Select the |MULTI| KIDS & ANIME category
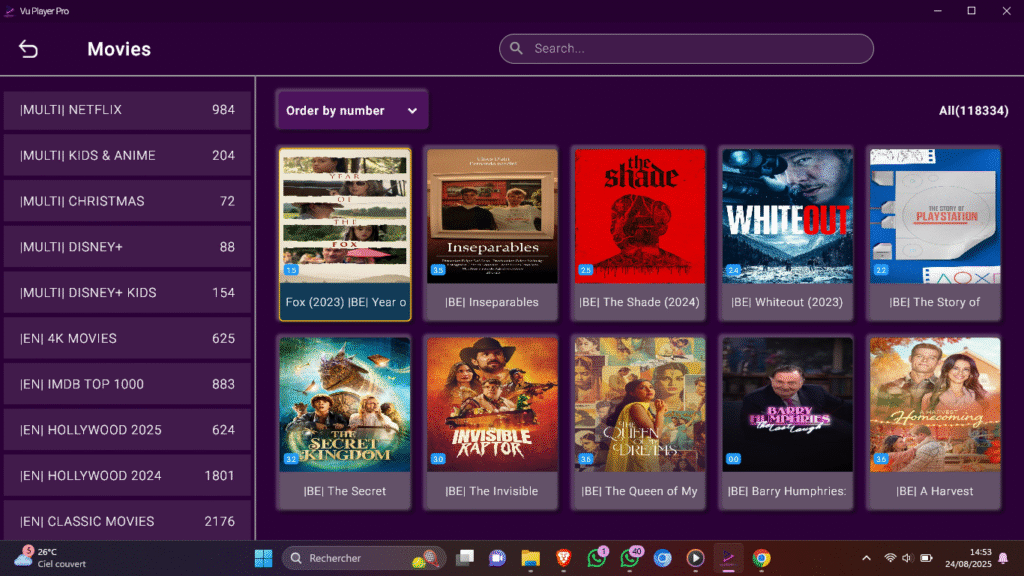Image resolution: width=1024 pixels, height=576 pixels. pyautogui.click(x=127, y=155)
